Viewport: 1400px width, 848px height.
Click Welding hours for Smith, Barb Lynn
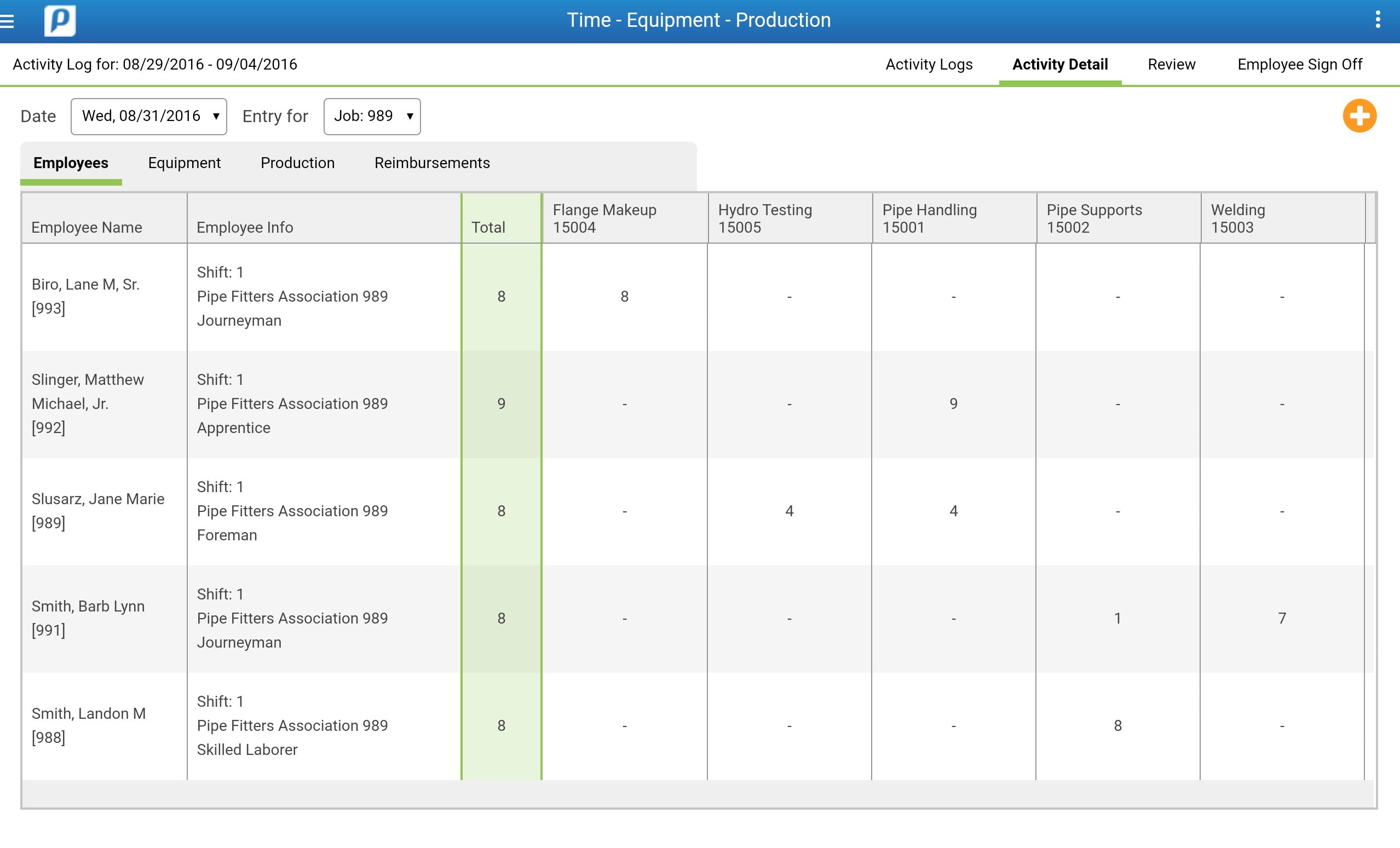pyautogui.click(x=1282, y=619)
